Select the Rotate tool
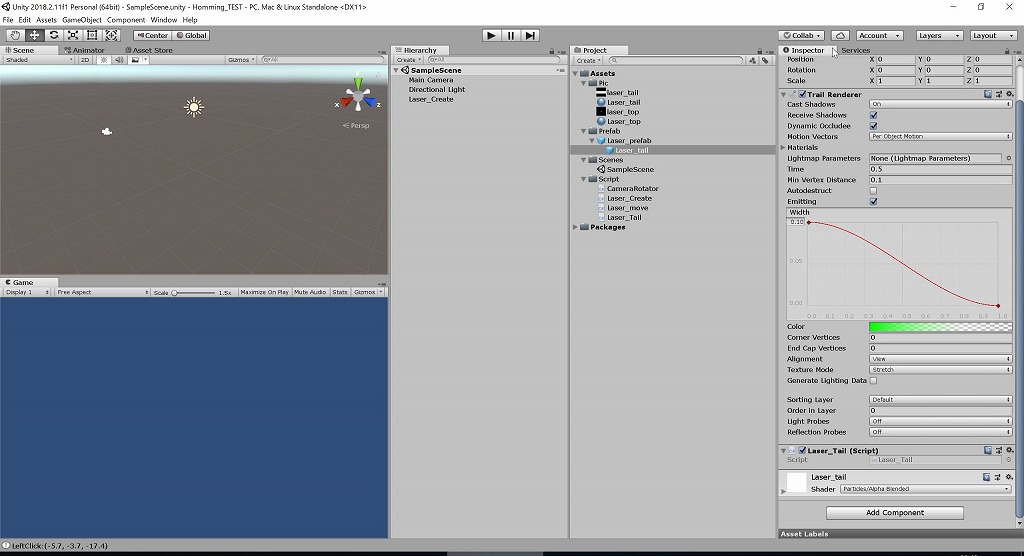 tap(54, 35)
